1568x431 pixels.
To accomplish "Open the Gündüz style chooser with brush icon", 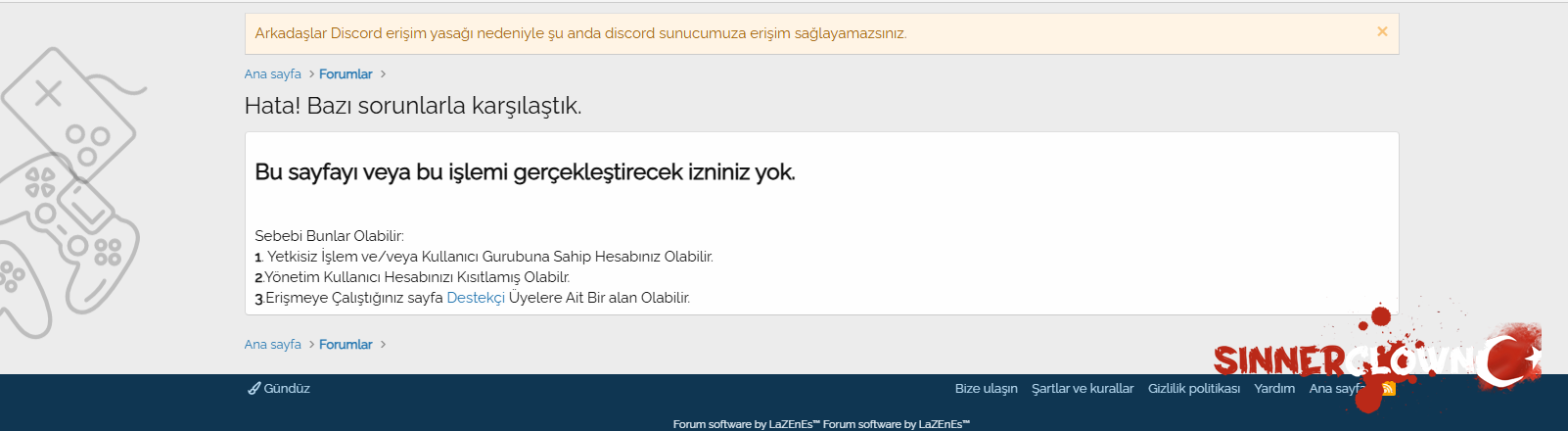I will click(x=279, y=389).
